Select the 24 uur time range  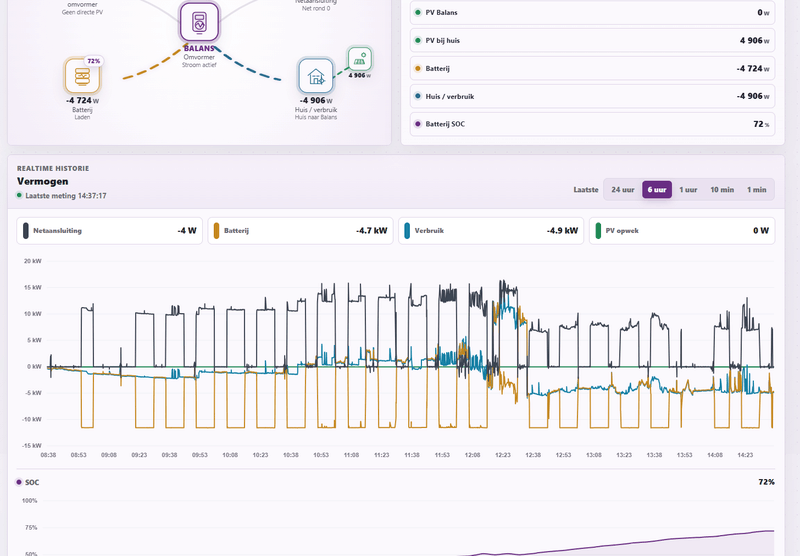tap(622, 190)
